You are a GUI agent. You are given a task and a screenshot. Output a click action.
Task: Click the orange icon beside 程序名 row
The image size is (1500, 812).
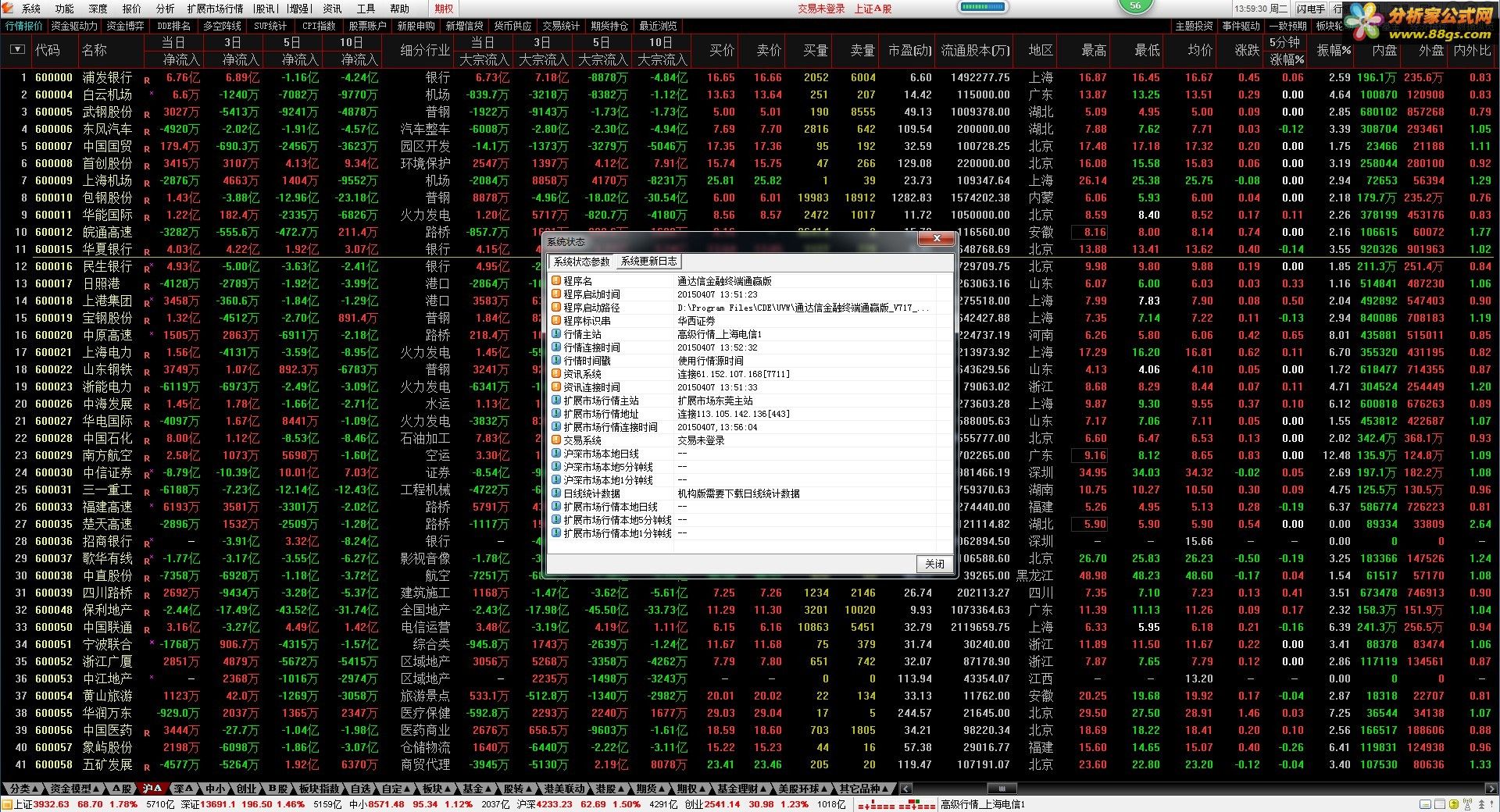556,281
